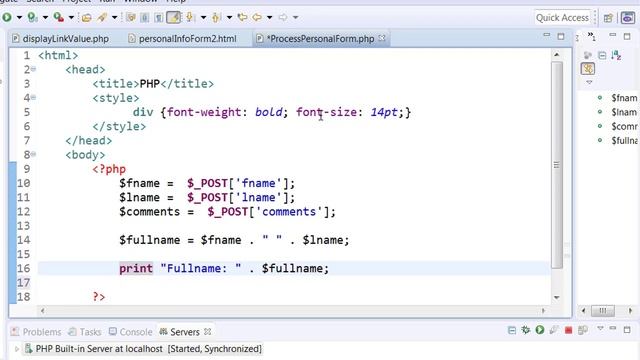Switch to the Problems tab

point(36,332)
